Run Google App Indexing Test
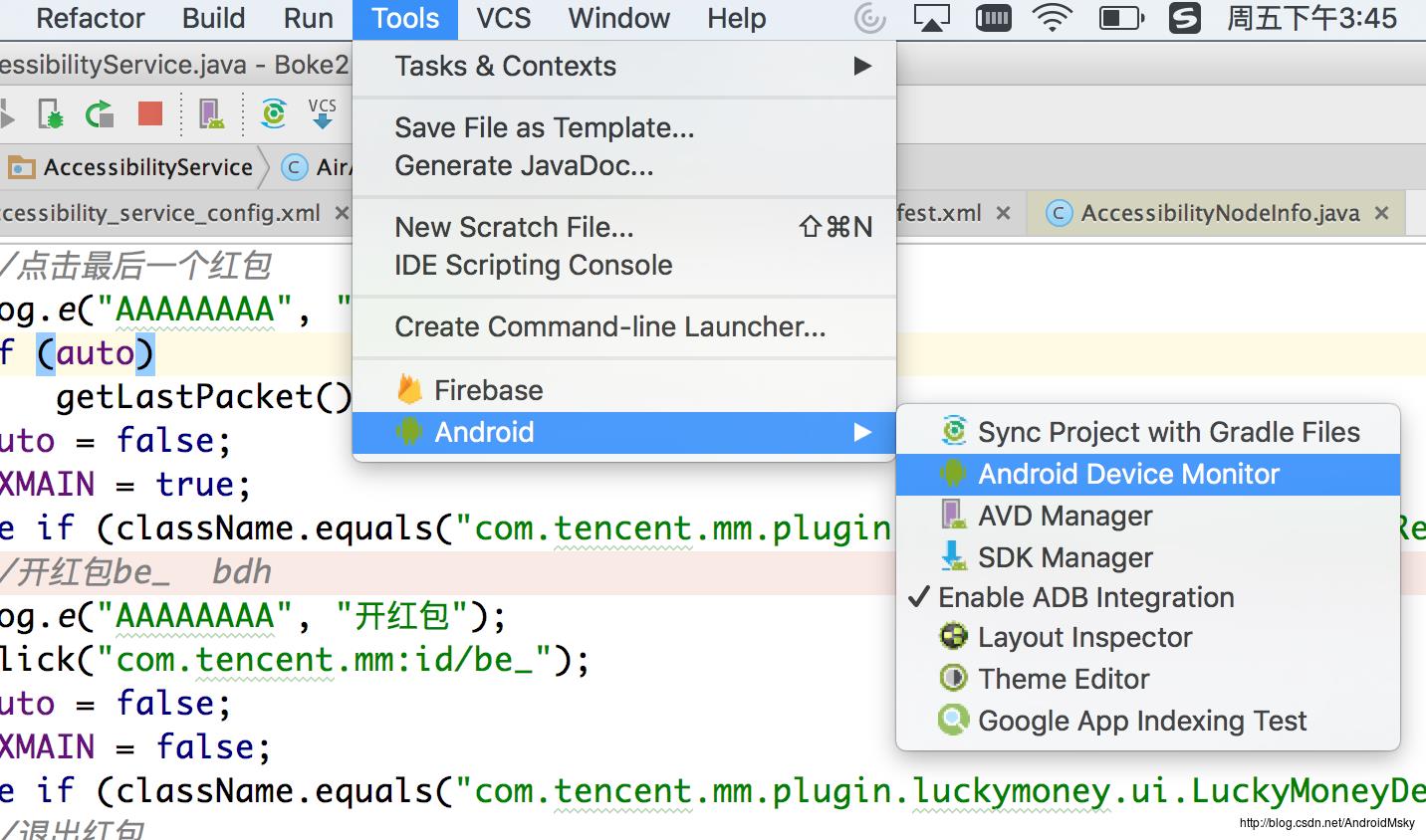Image resolution: width=1426 pixels, height=840 pixels. tap(1148, 721)
